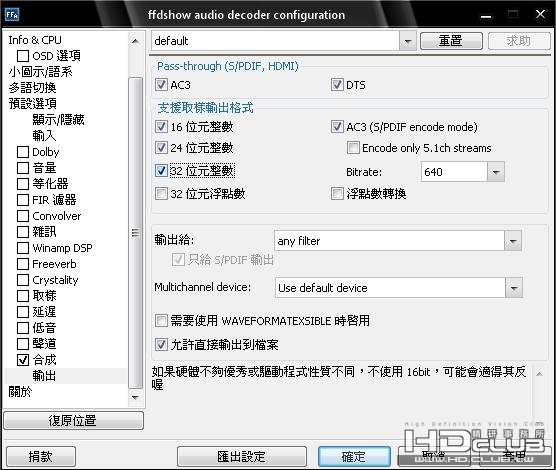556x470 pixels.
Task: Click the tree list scroll-up arrow
Action: point(135,41)
